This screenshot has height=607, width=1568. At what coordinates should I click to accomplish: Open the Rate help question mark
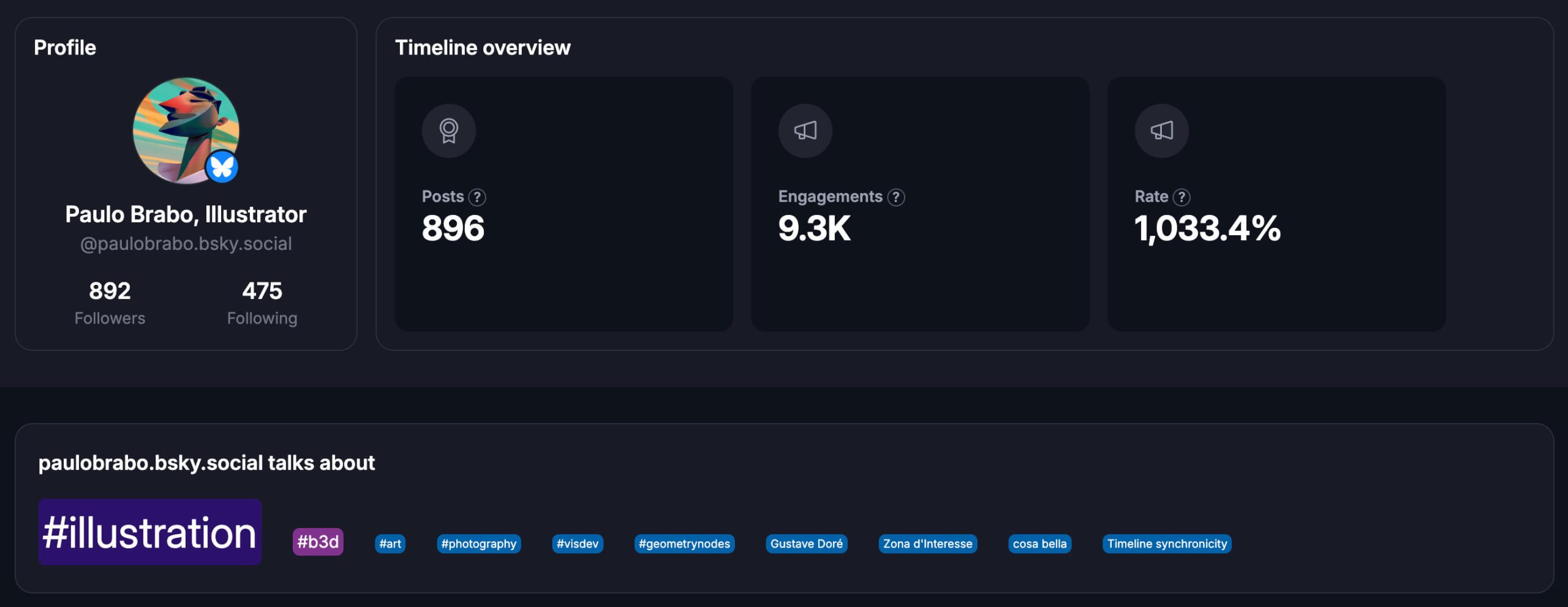[1181, 197]
